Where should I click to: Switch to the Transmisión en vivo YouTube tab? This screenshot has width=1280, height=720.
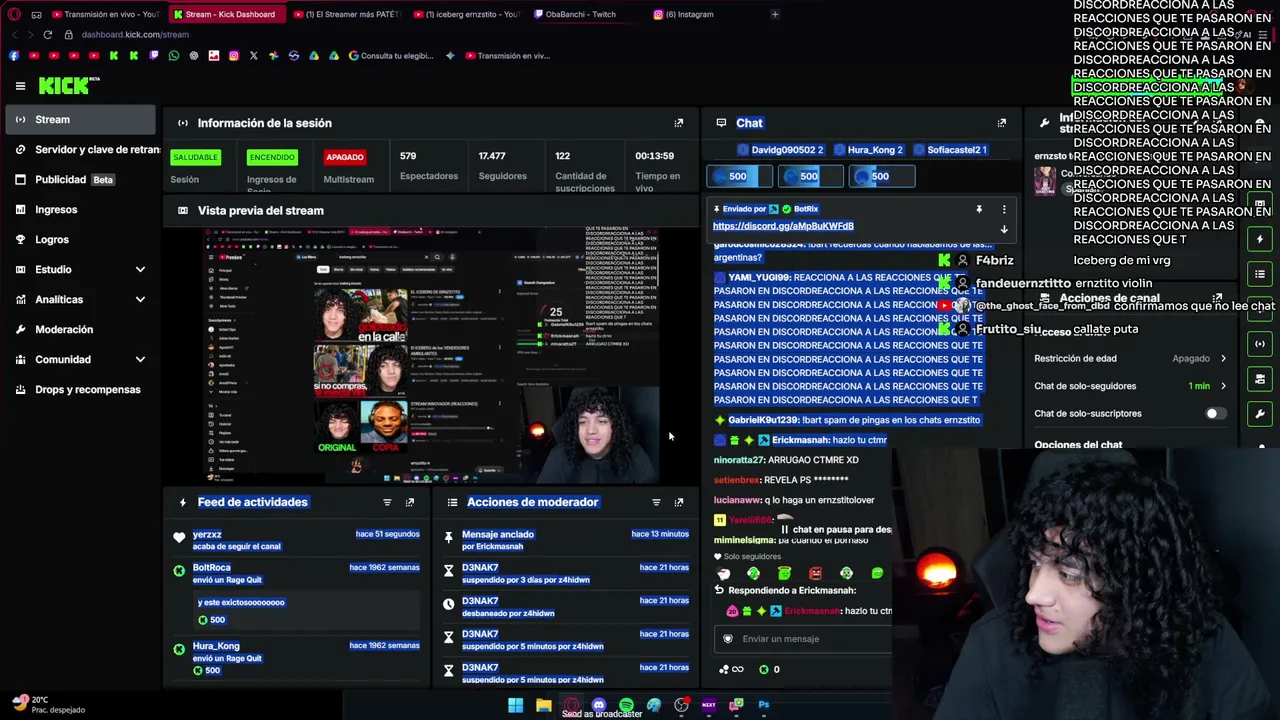[105, 14]
